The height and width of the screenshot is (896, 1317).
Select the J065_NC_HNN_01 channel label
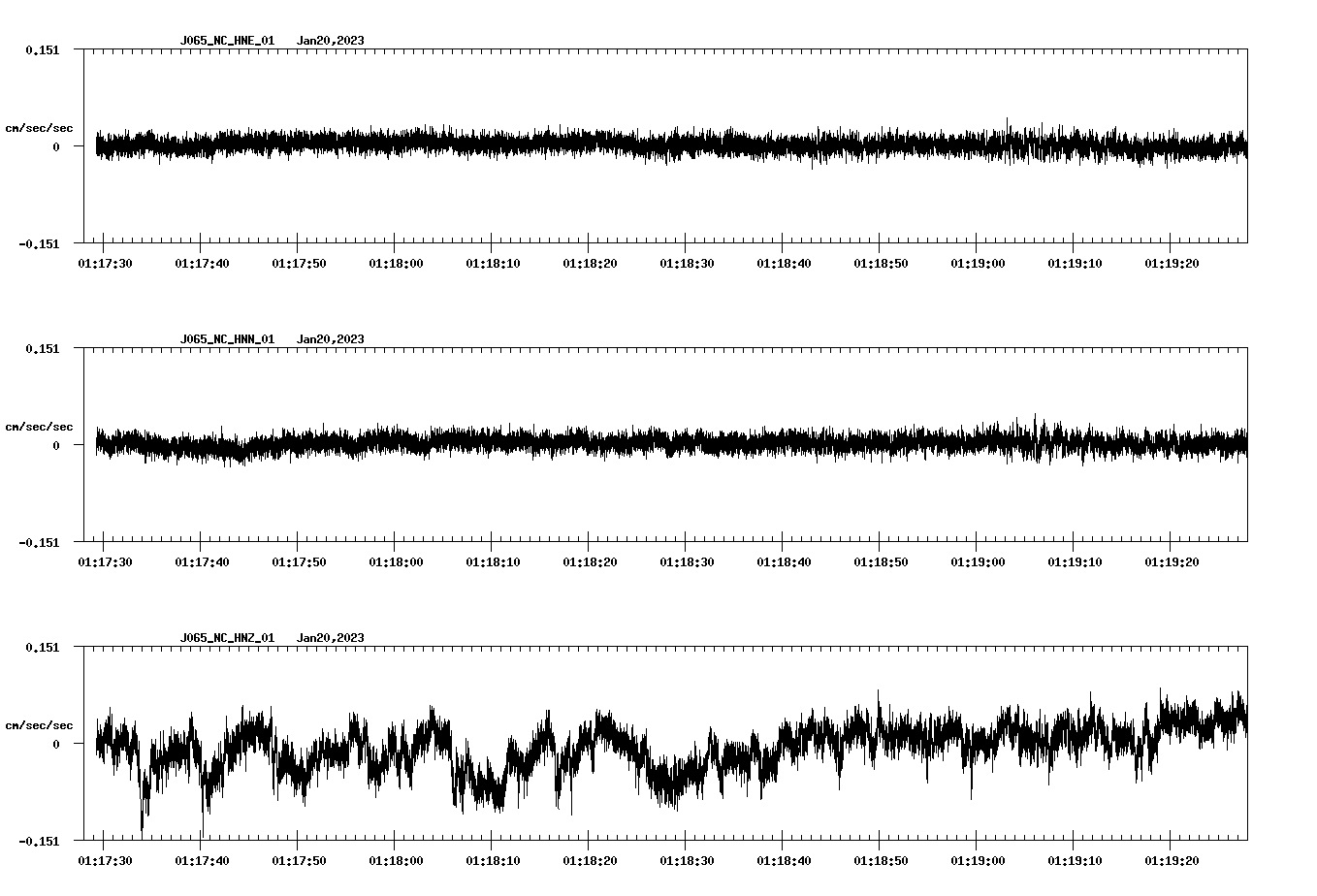click(x=226, y=338)
